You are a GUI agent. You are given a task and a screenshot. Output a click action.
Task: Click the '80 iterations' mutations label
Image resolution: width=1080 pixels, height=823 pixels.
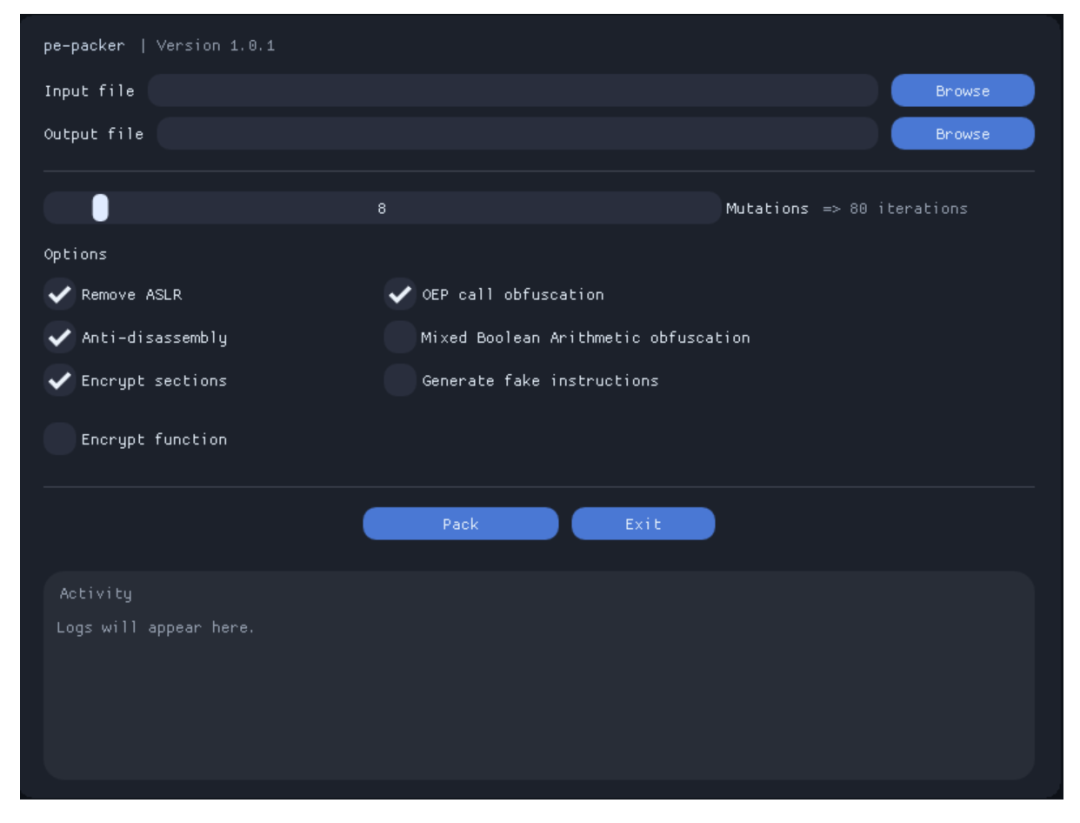click(908, 209)
